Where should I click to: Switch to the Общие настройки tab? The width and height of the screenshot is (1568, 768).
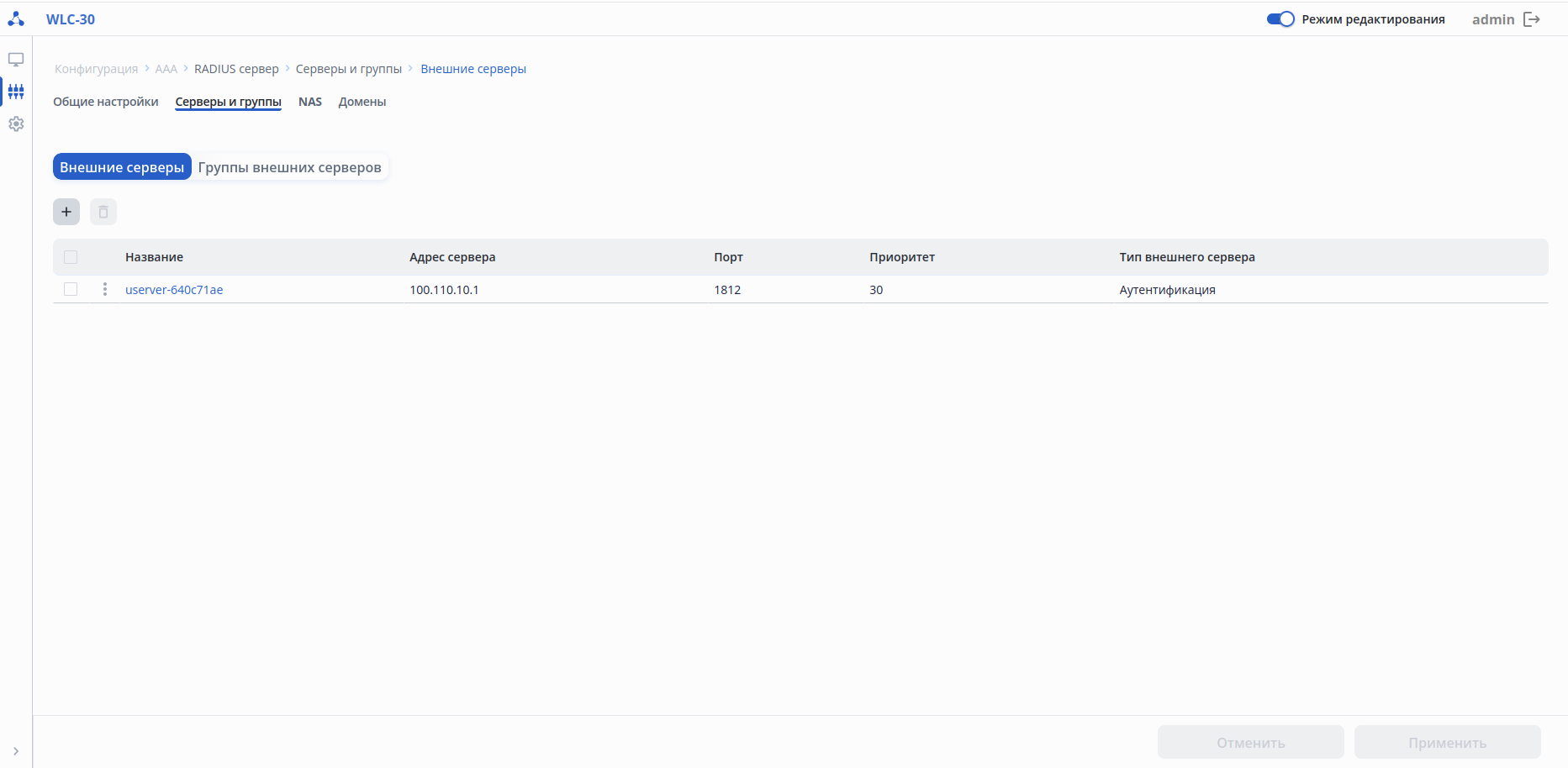pyautogui.click(x=106, y=102)
